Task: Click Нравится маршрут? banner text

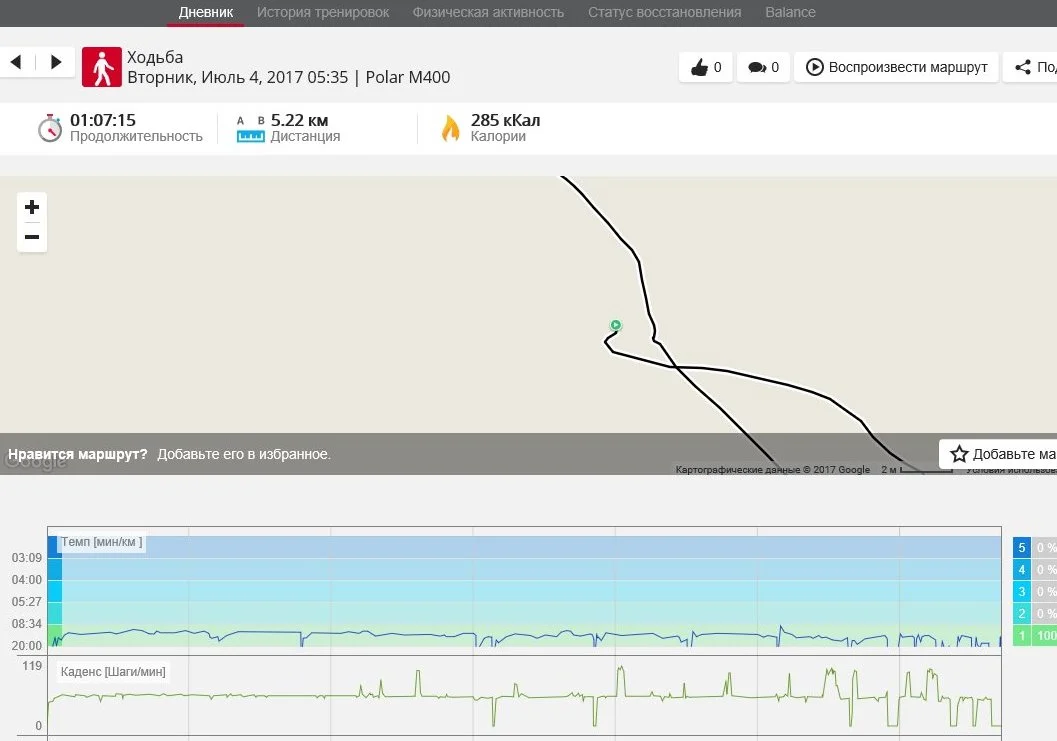Action: (78, 454)
